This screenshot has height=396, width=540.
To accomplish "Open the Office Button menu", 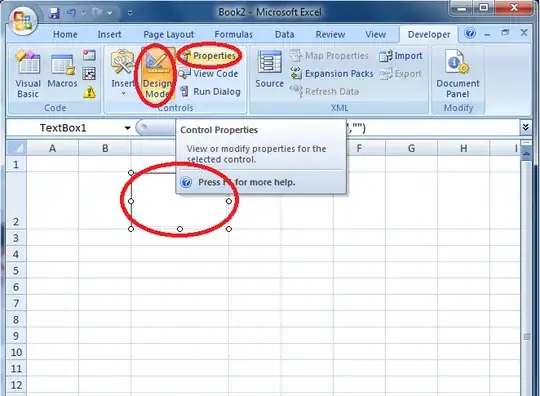I will pyautogui.click(x=23, y=20).
